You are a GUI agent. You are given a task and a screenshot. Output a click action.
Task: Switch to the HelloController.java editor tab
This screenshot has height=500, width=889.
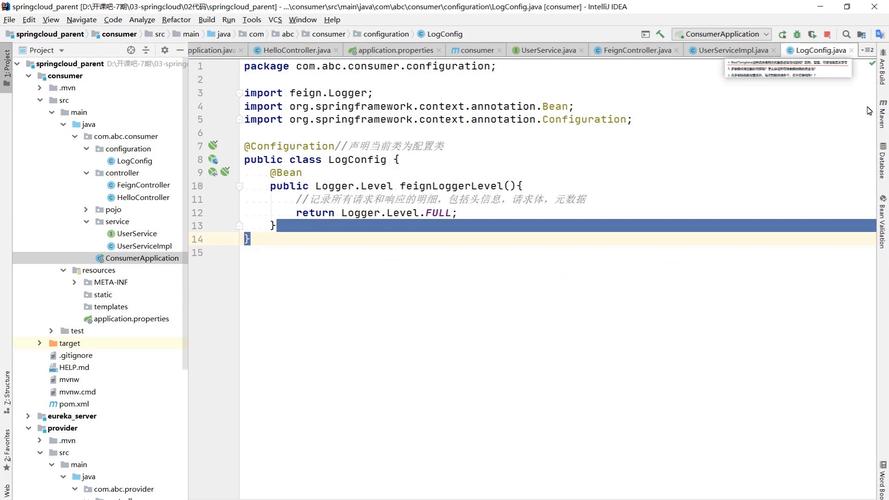click(296, 50)
